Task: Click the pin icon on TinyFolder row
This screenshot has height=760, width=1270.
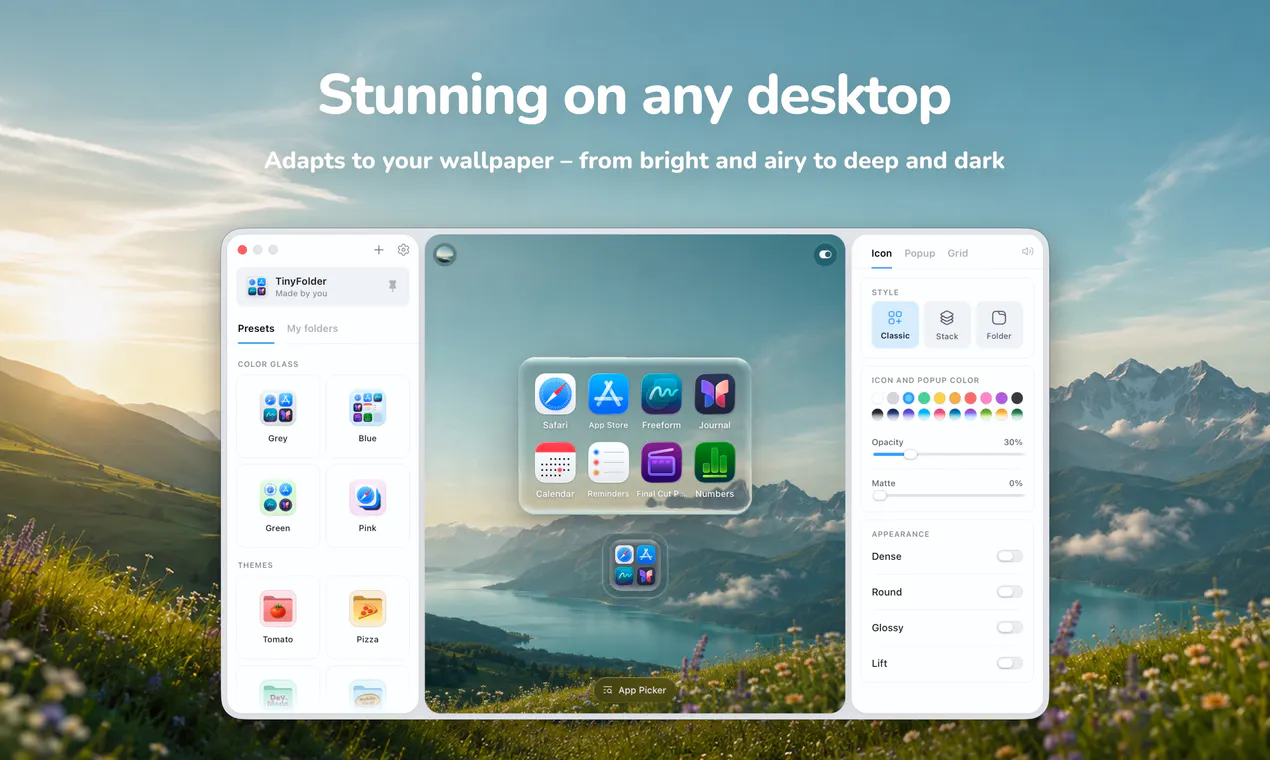Action: [392, 286]
